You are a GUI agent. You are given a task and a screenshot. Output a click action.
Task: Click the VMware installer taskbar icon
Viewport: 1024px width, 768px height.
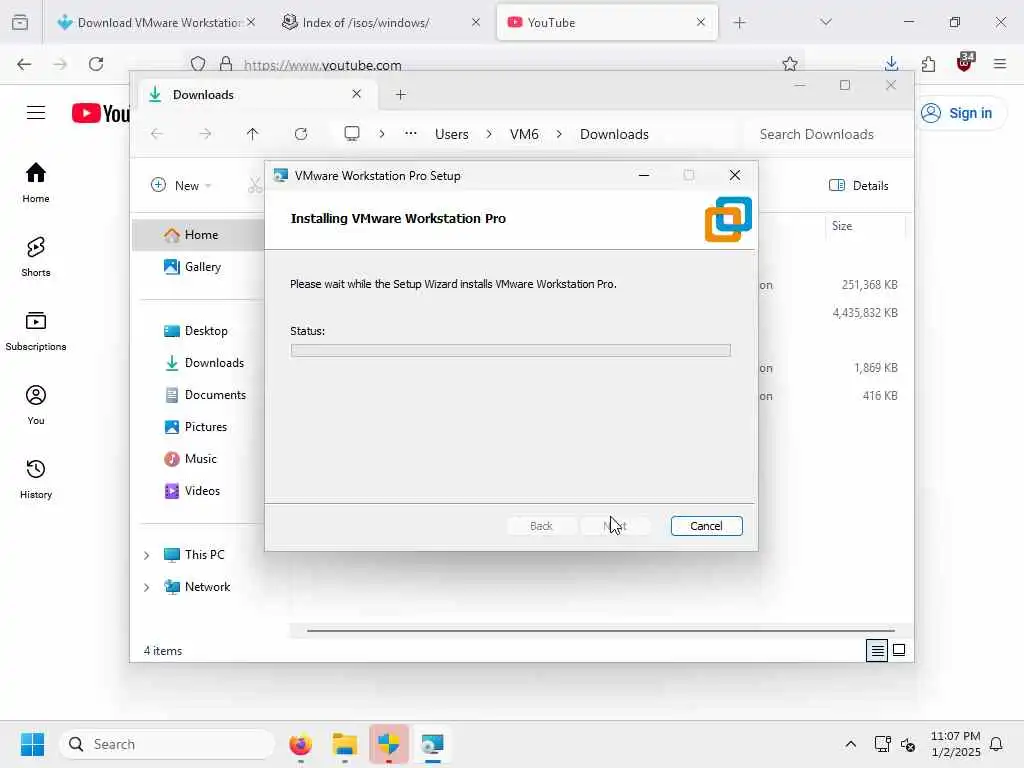point(432,744)
